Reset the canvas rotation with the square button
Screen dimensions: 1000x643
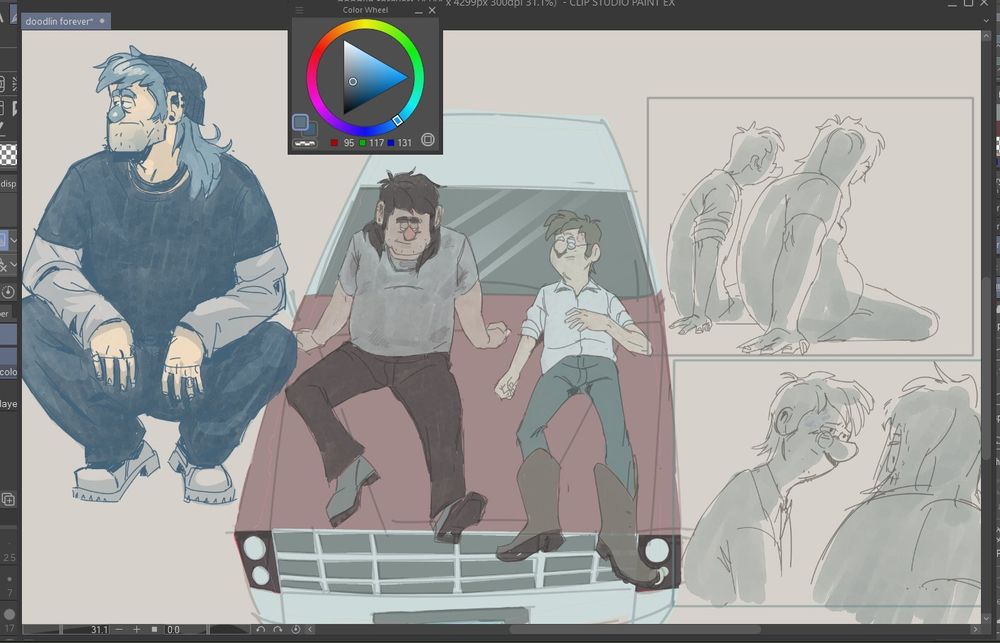[154, 630]
